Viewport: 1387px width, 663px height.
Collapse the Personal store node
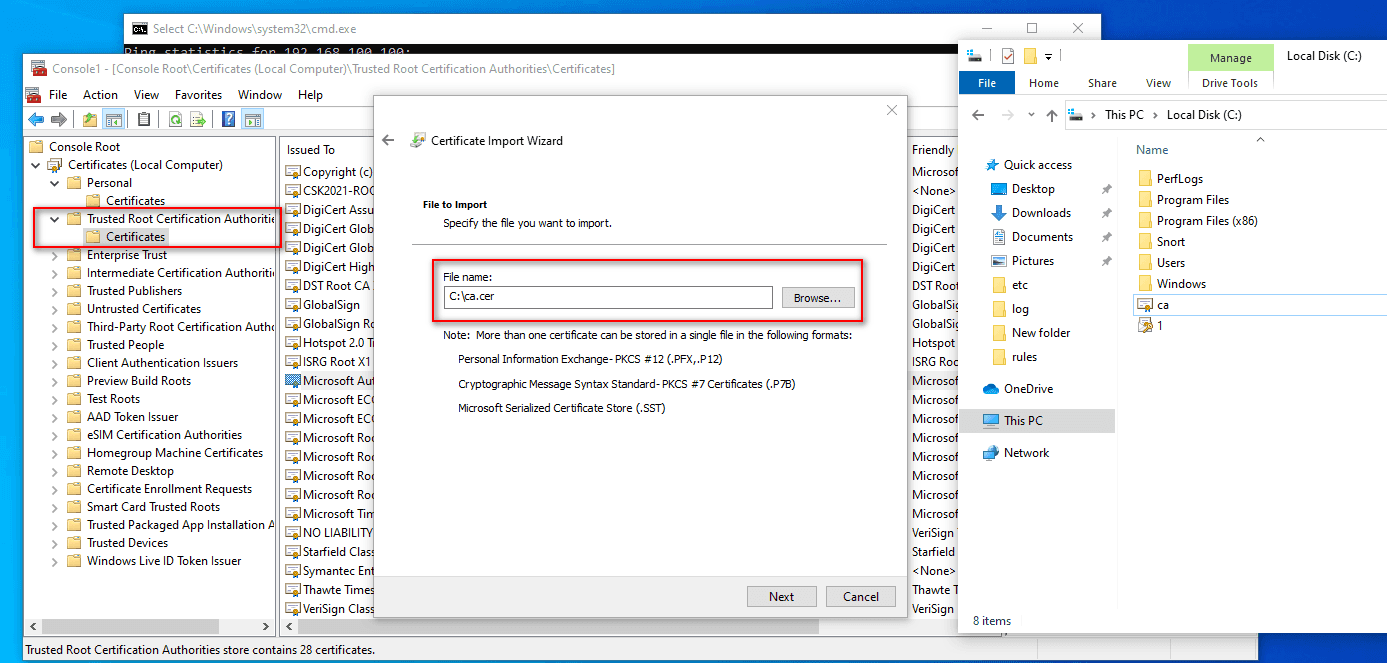(x=55, y=183)
